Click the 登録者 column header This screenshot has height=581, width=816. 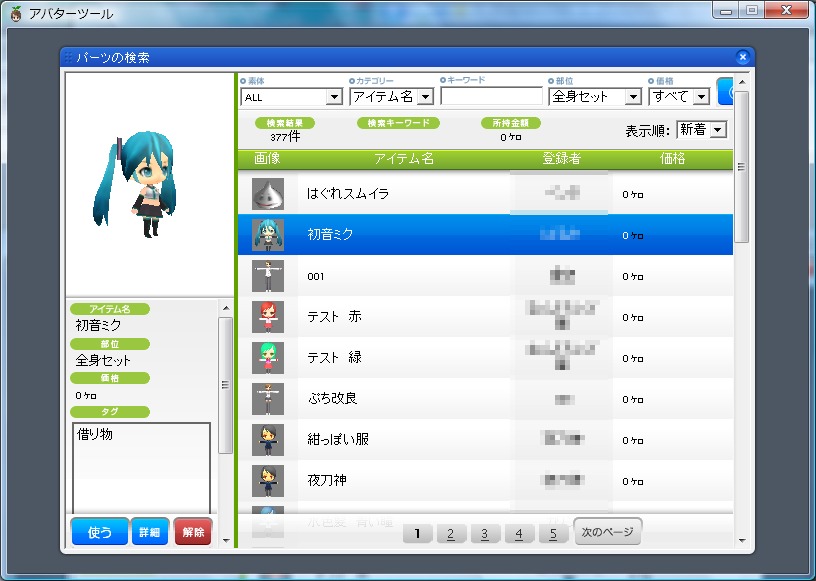[x=561, y=159]
